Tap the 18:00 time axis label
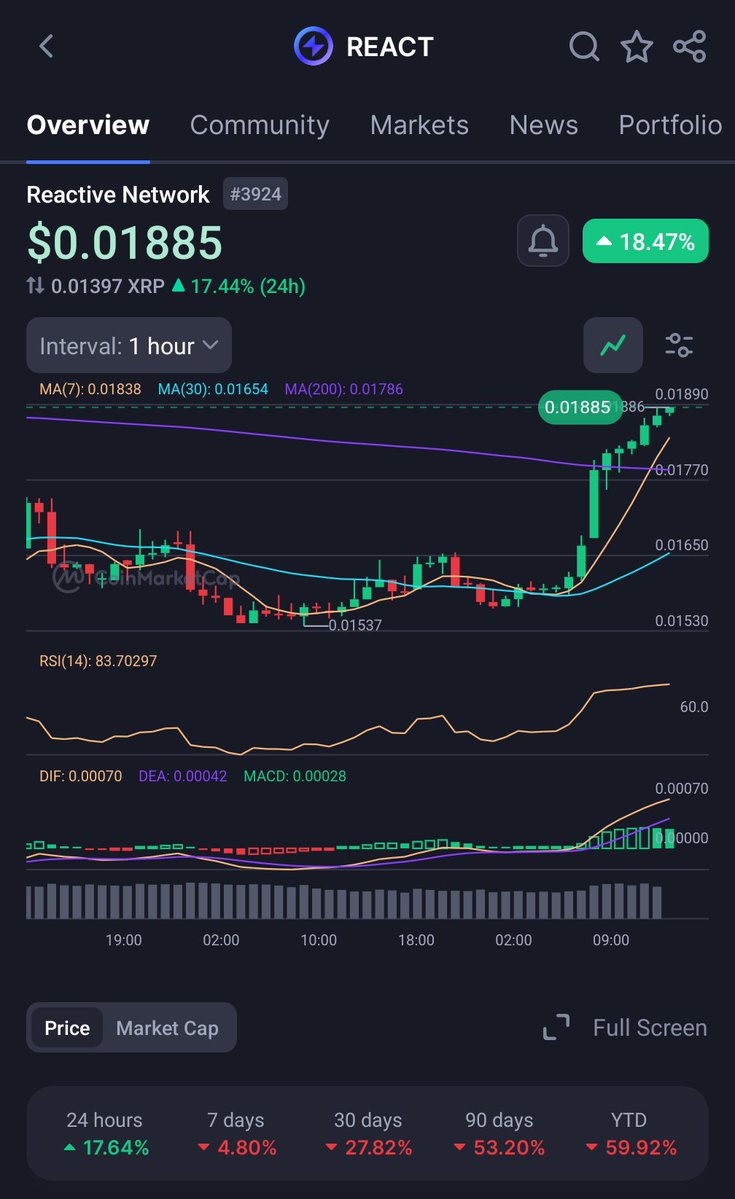 pos(416,940)
